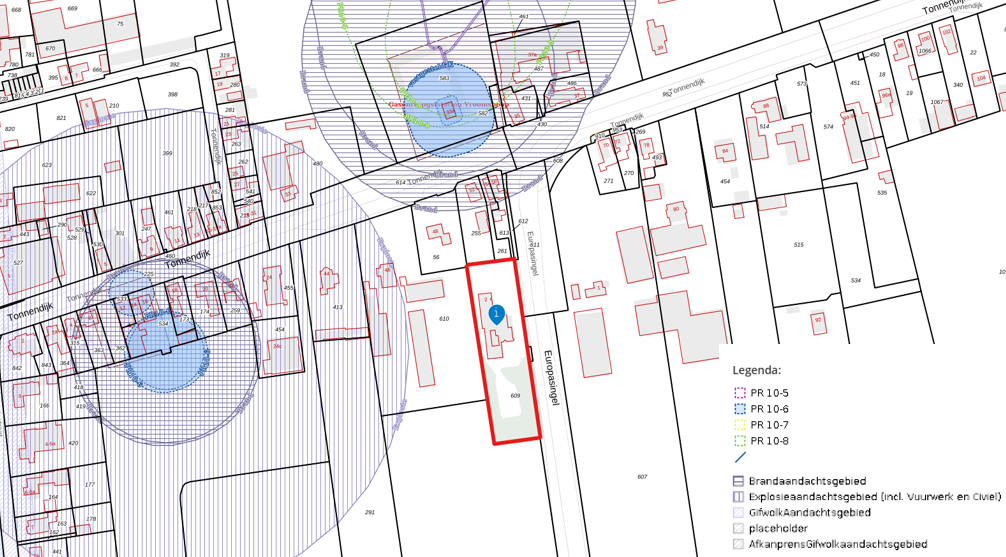
Task: Click the Legenda: heading
Action: click(756, 370)
